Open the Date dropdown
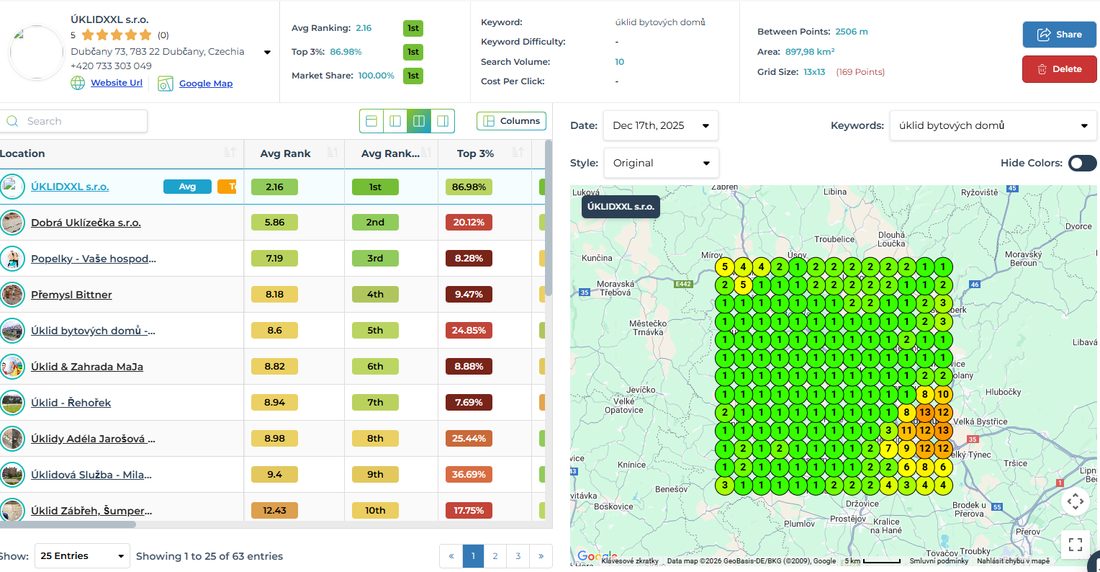 (x=660, y=126)
